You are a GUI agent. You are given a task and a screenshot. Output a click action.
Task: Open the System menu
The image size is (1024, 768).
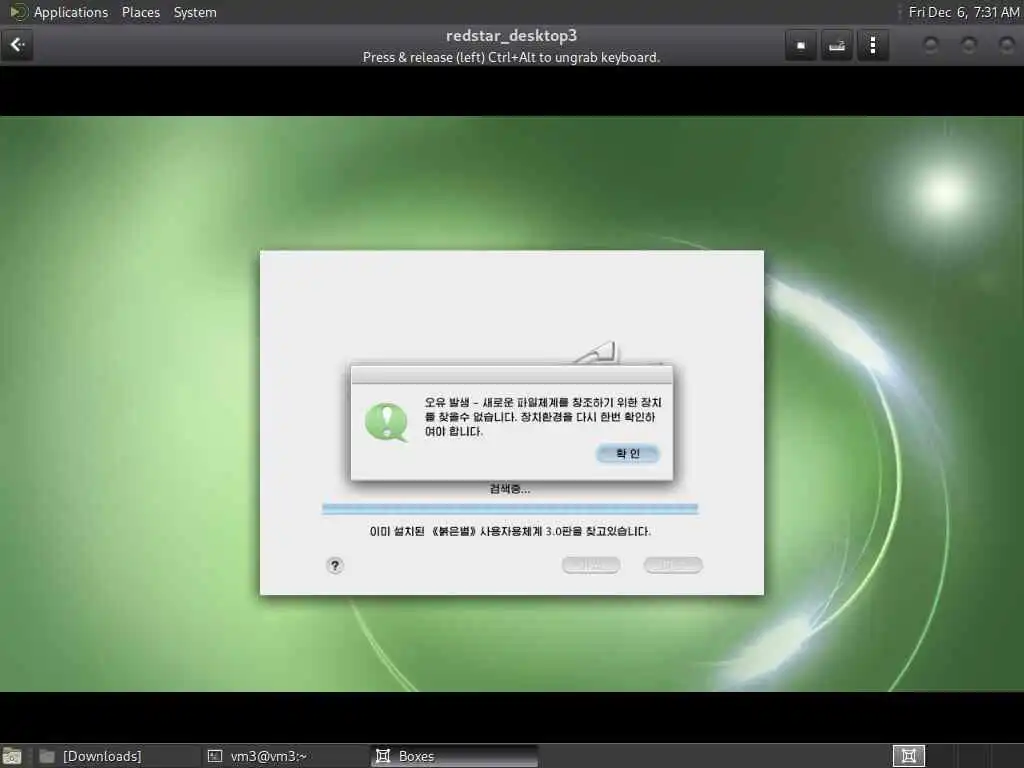pos(195,12)
